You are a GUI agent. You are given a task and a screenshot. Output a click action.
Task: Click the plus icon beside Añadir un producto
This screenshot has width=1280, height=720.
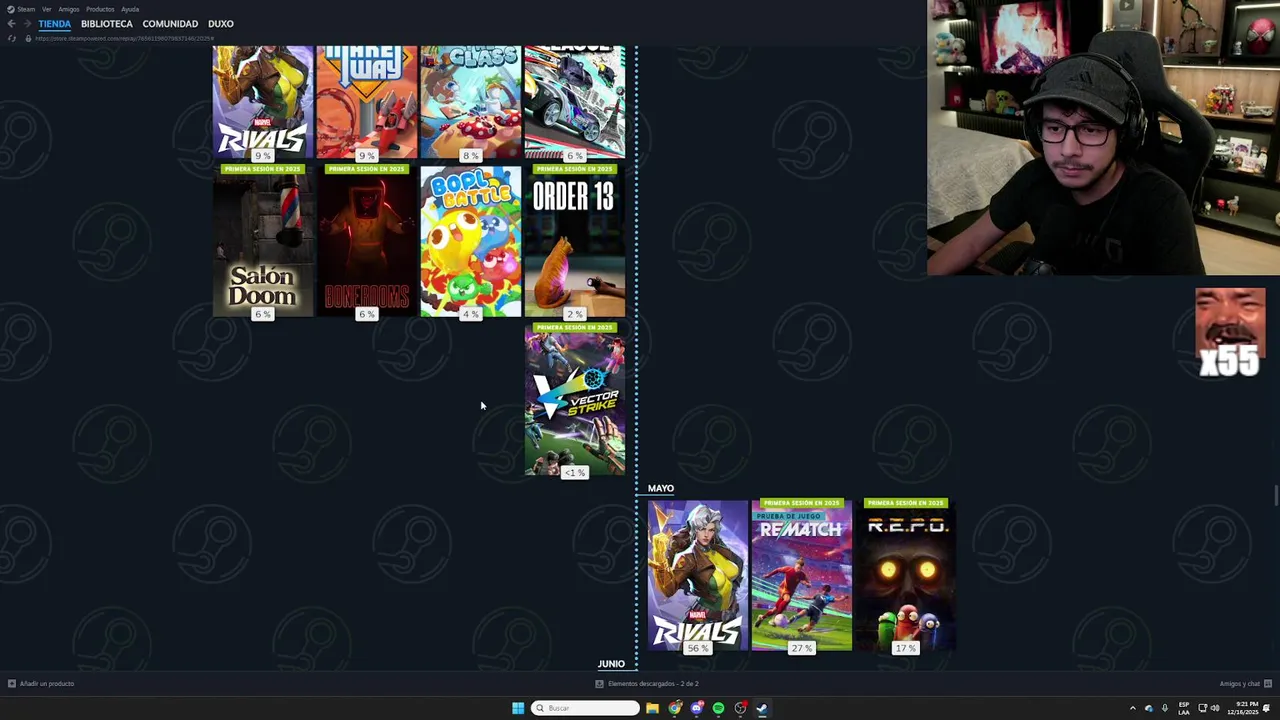12,684
